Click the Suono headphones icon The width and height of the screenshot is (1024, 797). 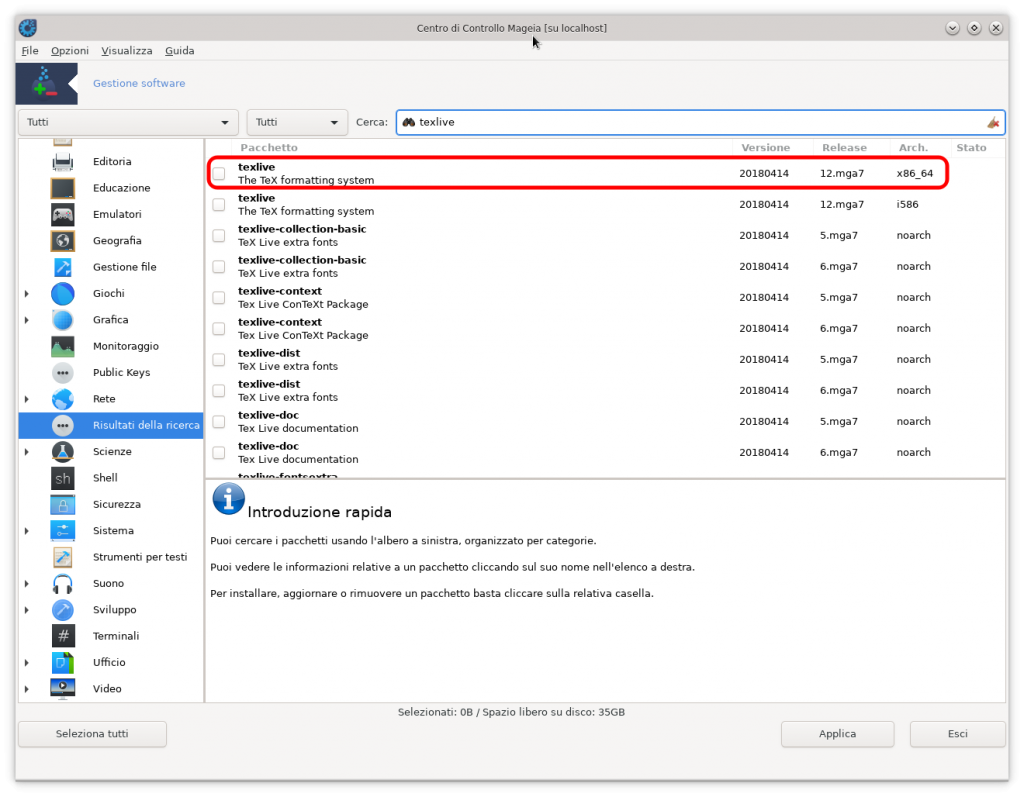point(62,583)
